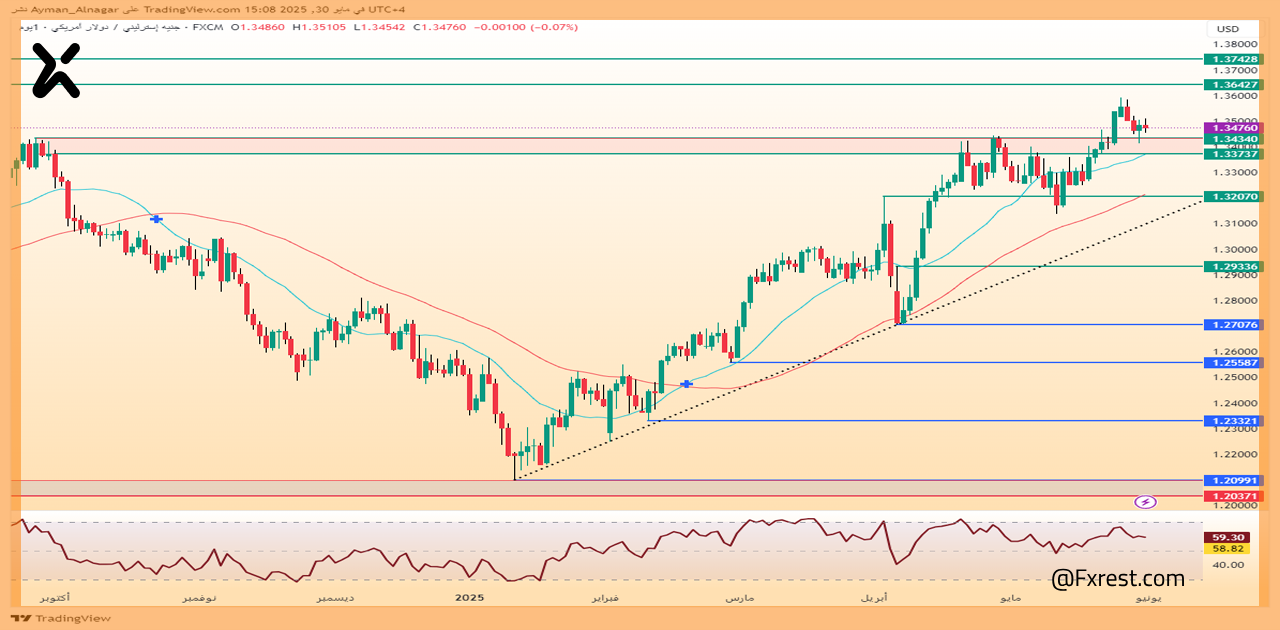Click the فبراير label on time axis
This screenshot has height=630, width=1280.
pyautogui.click(x=604, y=597)
